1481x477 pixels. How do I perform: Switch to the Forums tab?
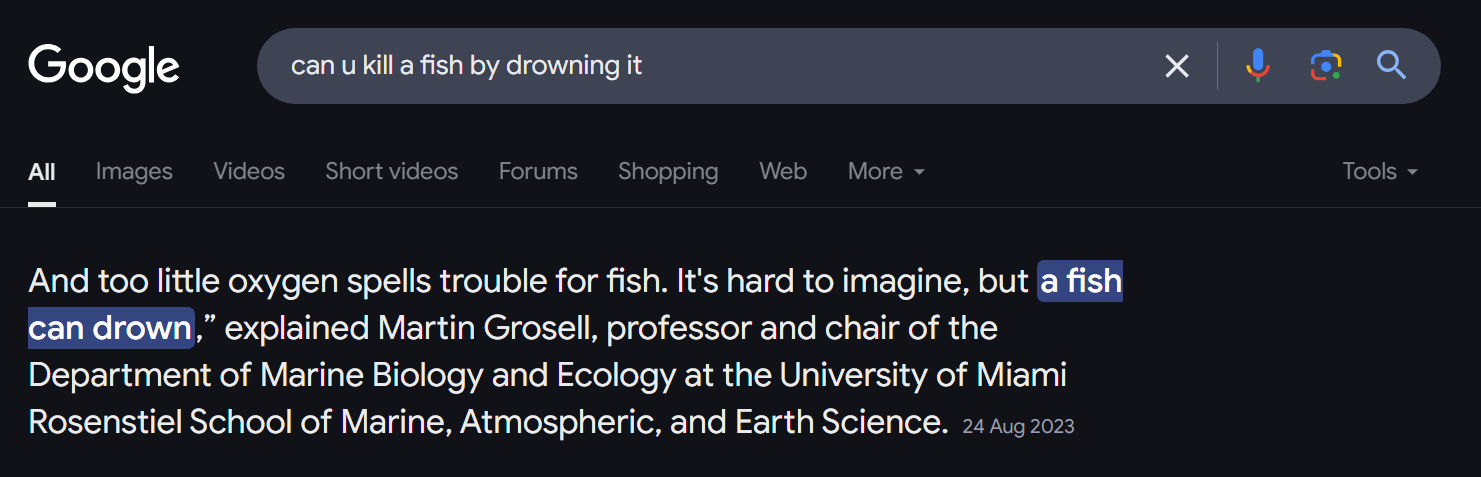point(538,172)
